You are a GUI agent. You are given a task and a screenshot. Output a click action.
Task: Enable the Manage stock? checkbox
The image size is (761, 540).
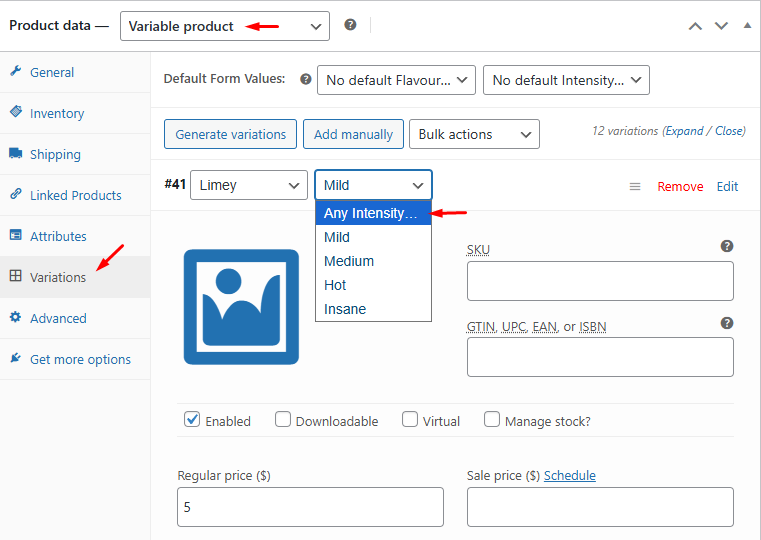(492, 419)
